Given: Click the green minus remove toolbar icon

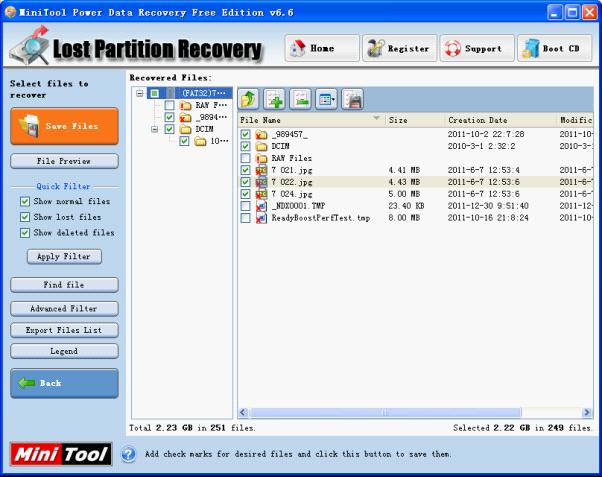Looking at the screenshot, I should pos(301,99).
